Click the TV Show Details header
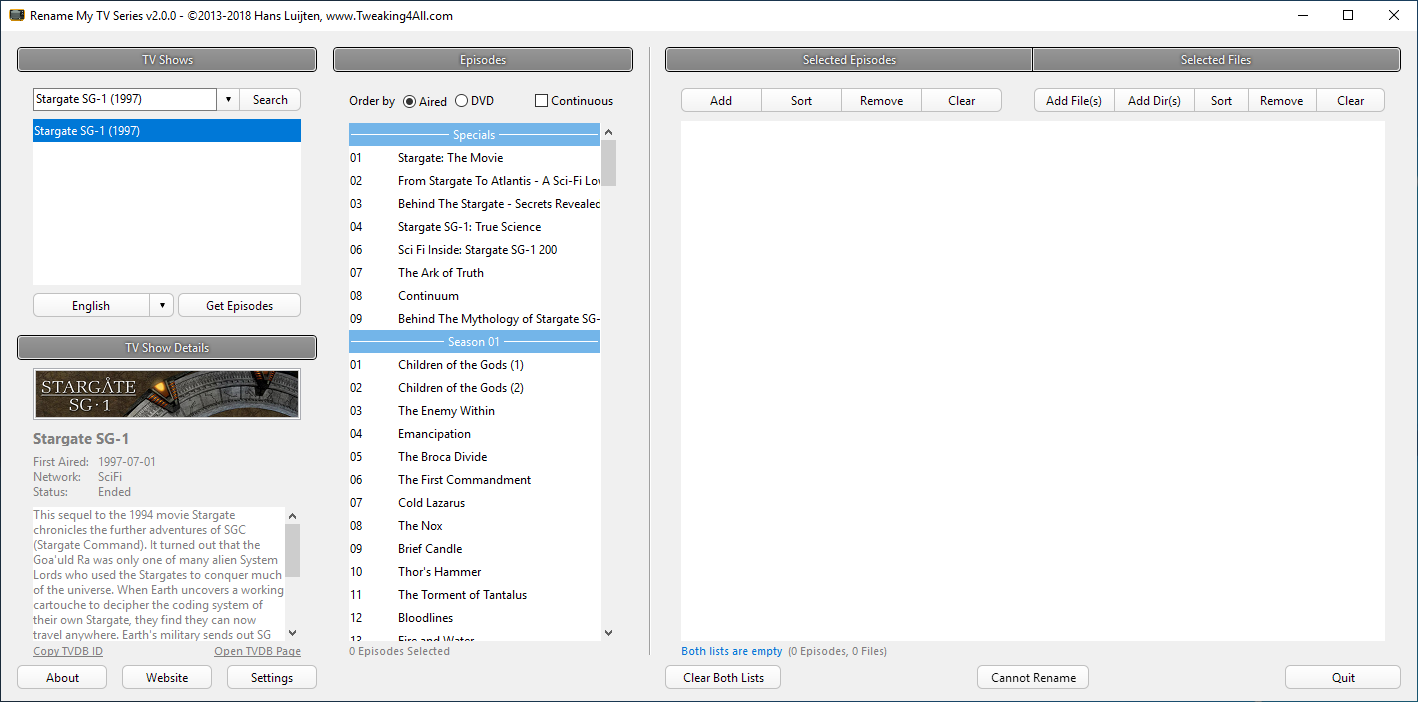This screenshot has width=1418, height=702. point(167,348)
